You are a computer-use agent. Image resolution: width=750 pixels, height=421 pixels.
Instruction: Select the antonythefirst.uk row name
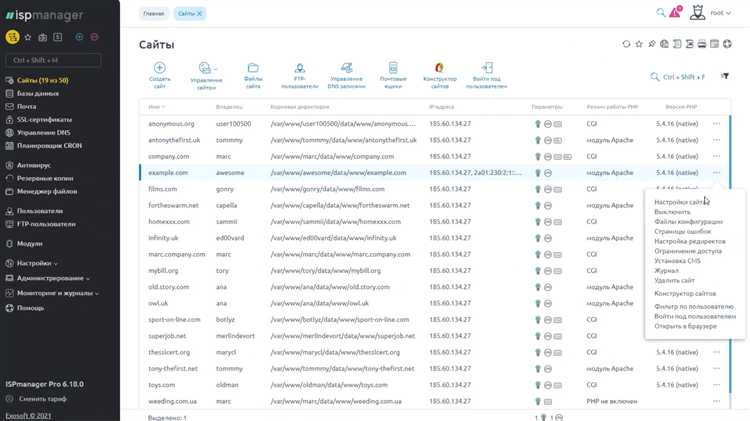(174, 140)
